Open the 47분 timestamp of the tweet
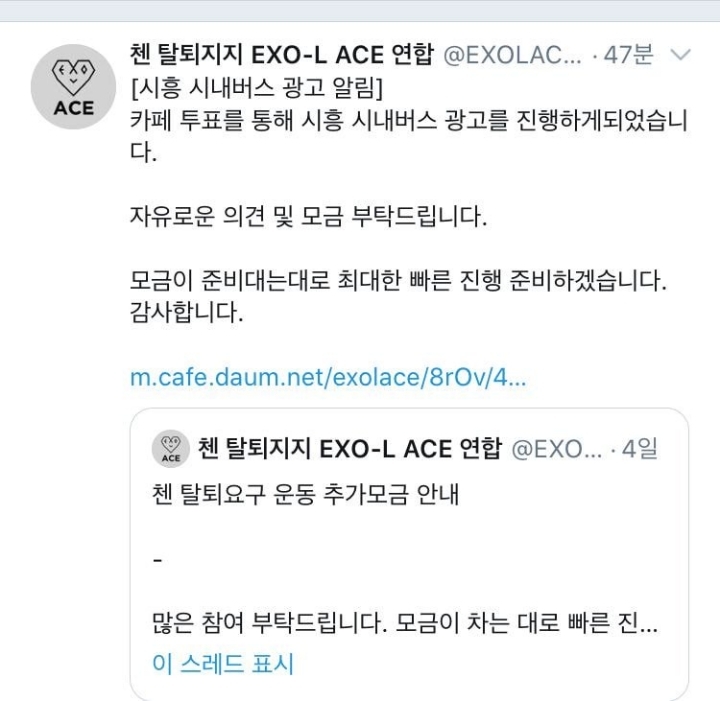This screenshot has height=701, width=720. click(628, 55)
